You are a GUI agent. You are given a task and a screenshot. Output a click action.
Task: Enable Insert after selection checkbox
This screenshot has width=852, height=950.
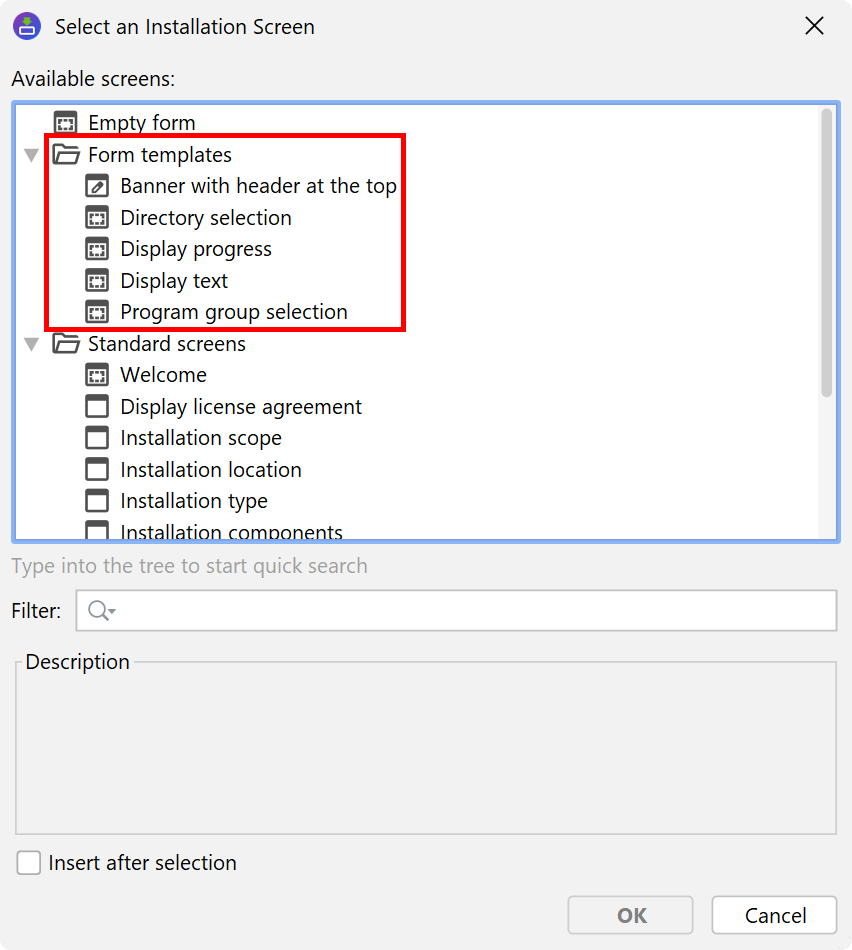pyautogui.click(x=29, y=863)
